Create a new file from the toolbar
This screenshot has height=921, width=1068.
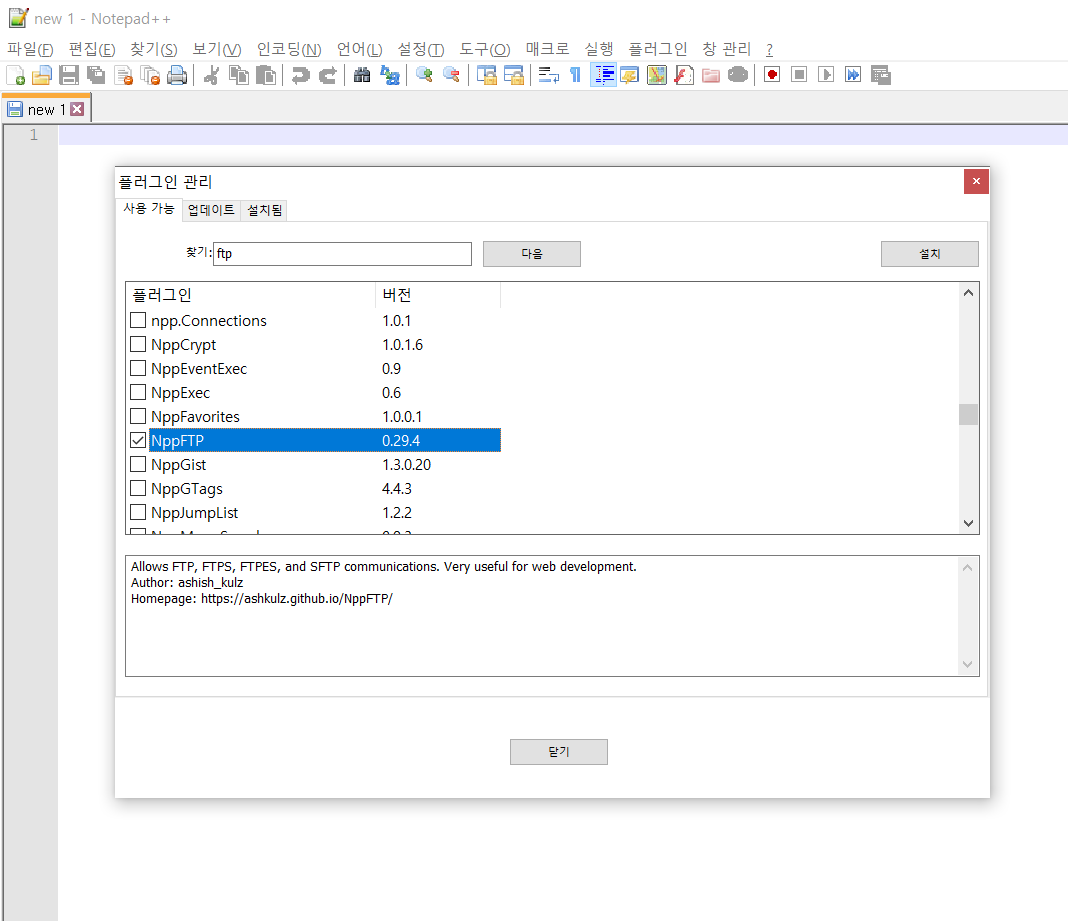15,75
